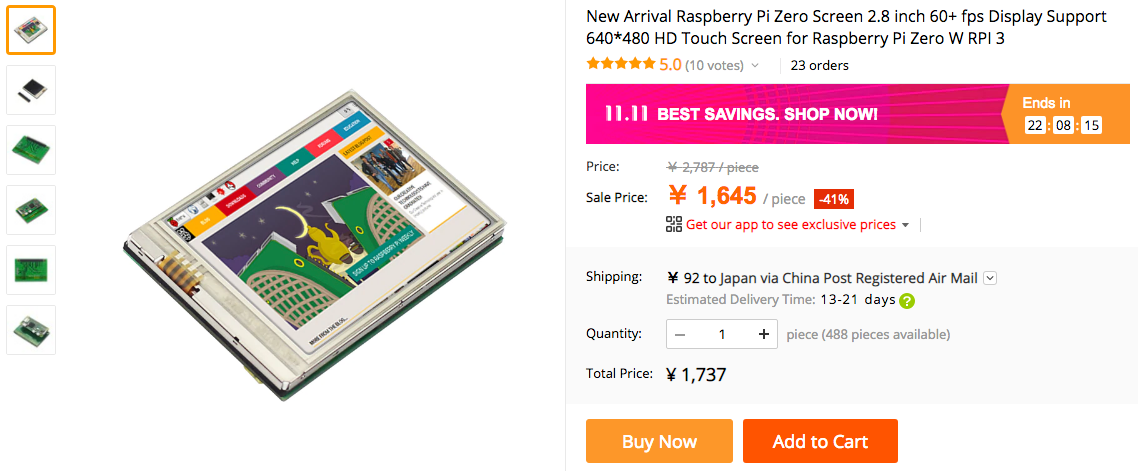Expand the votes rating dropdown arrow
This screenshot has width=1138, height=471.
coord(755,66)
